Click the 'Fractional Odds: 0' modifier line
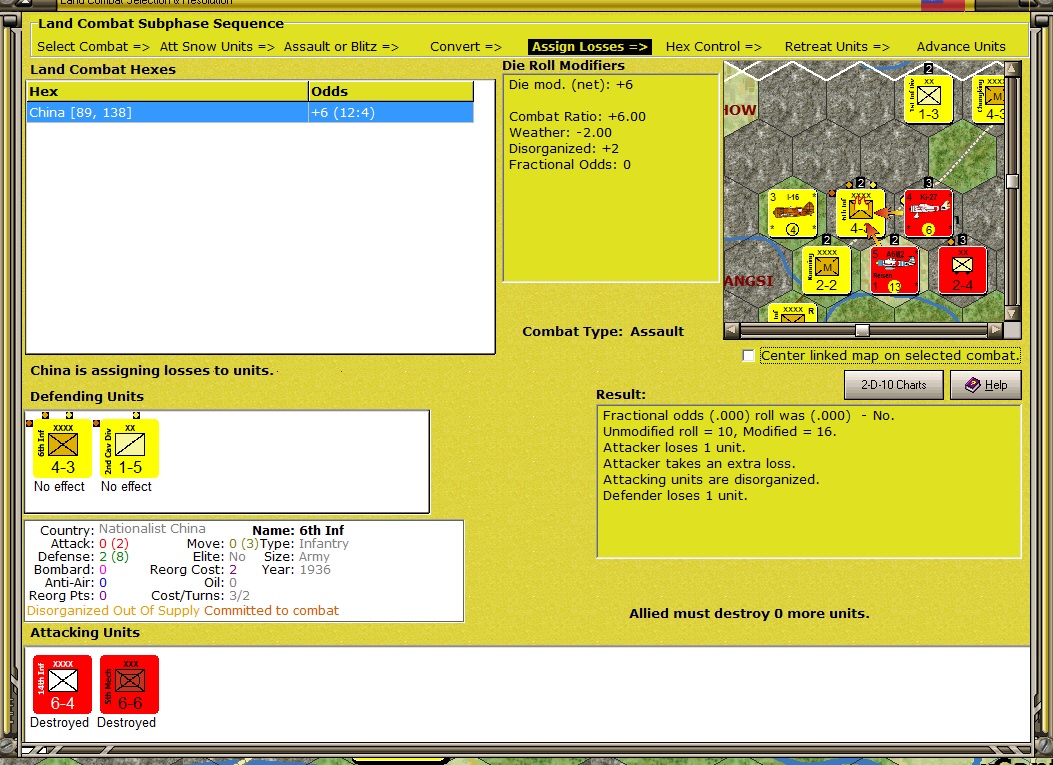Image resolution: width=1053 pixels, height=765 pixels. tap(569, 165)
